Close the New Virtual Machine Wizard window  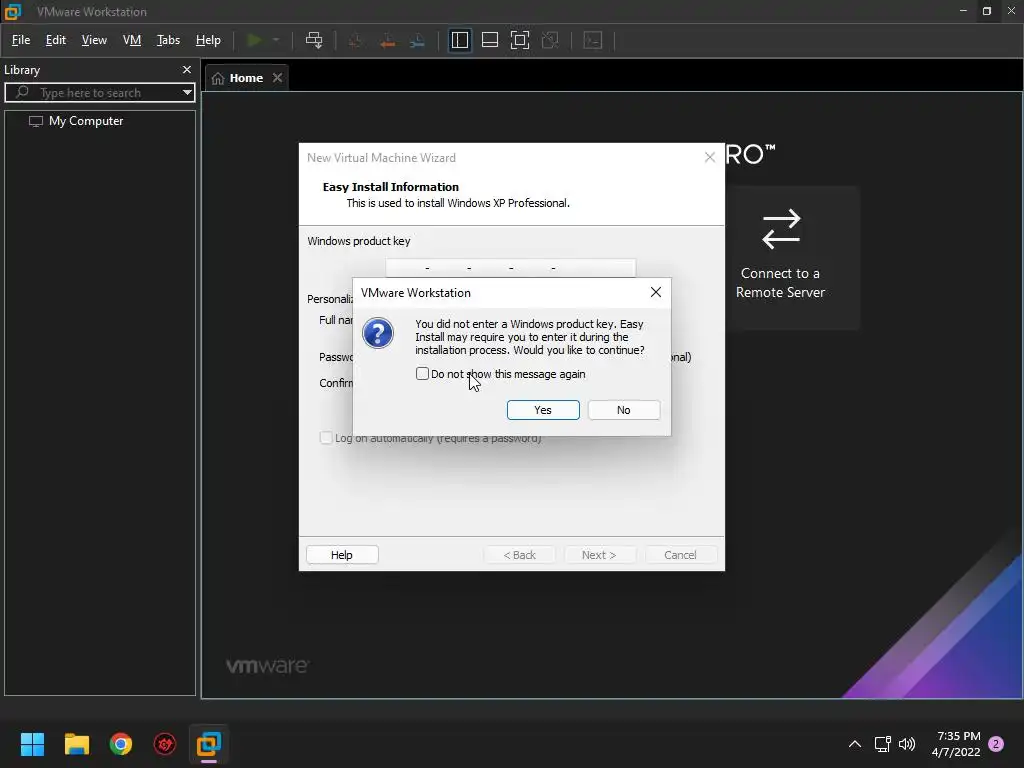pyautogui.click(x=710, y=157)
